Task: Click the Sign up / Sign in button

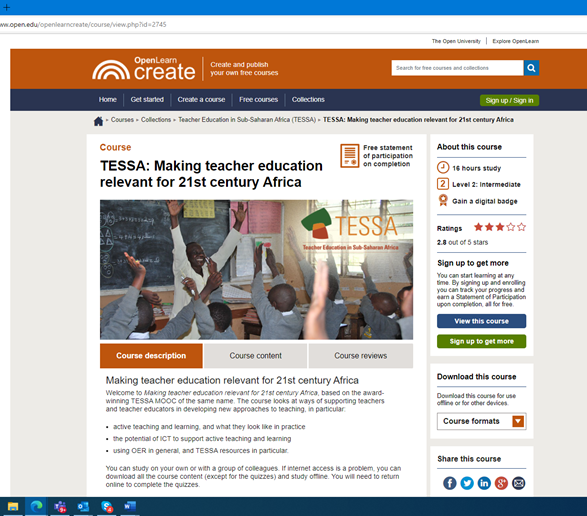Action: 510,100
